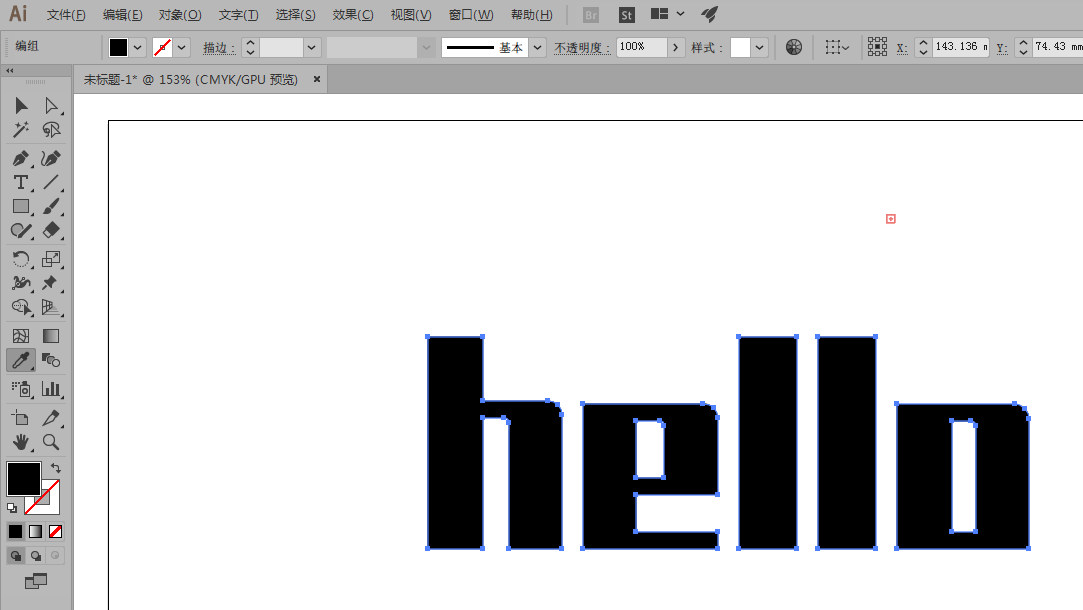The width and height of the screenshot is (1083, 610).
Task: Select the Paintbrush tool
Action: coord(51,207)
